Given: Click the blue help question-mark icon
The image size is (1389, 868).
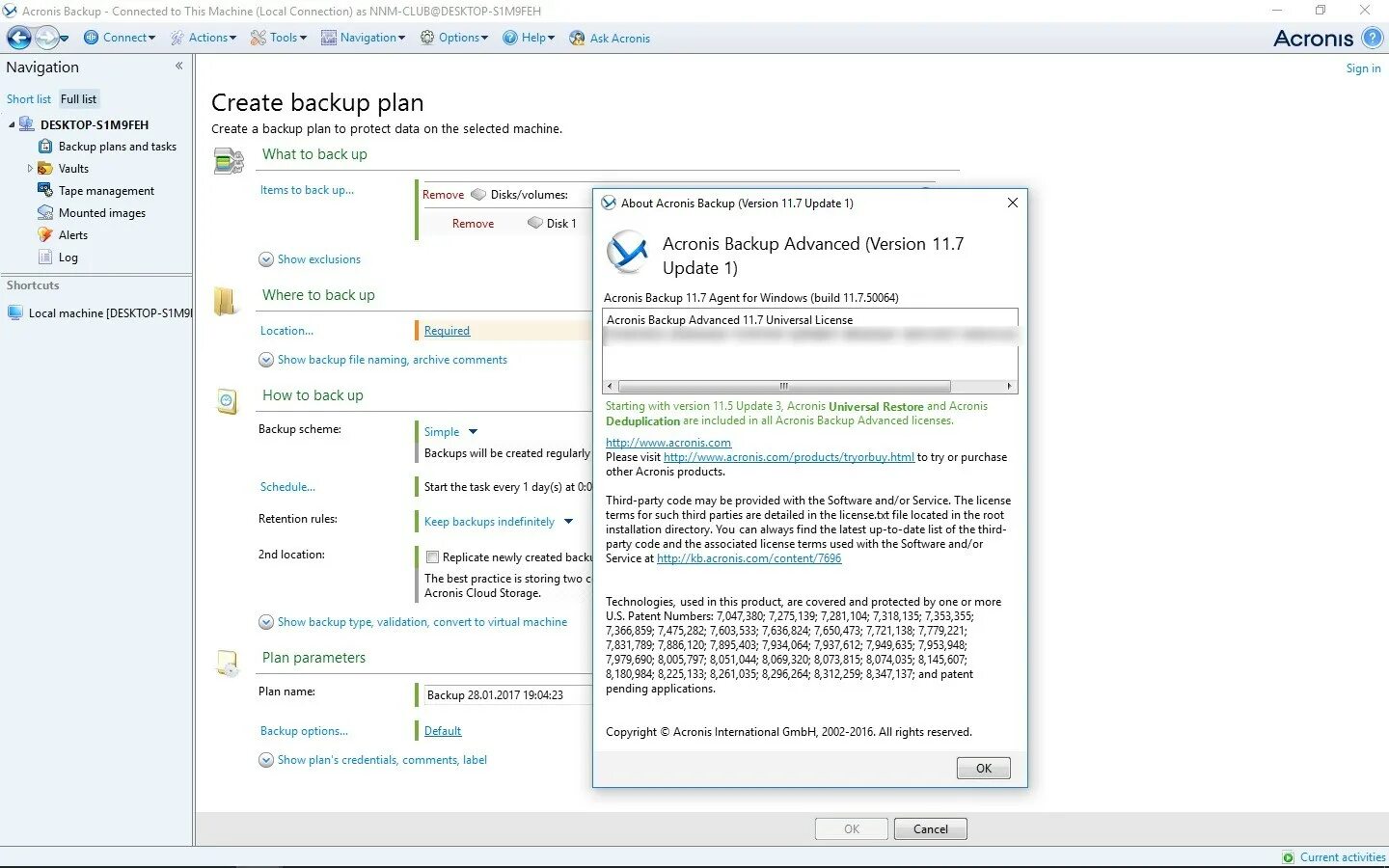Looking at the screenshot, I should [1373, 38].
